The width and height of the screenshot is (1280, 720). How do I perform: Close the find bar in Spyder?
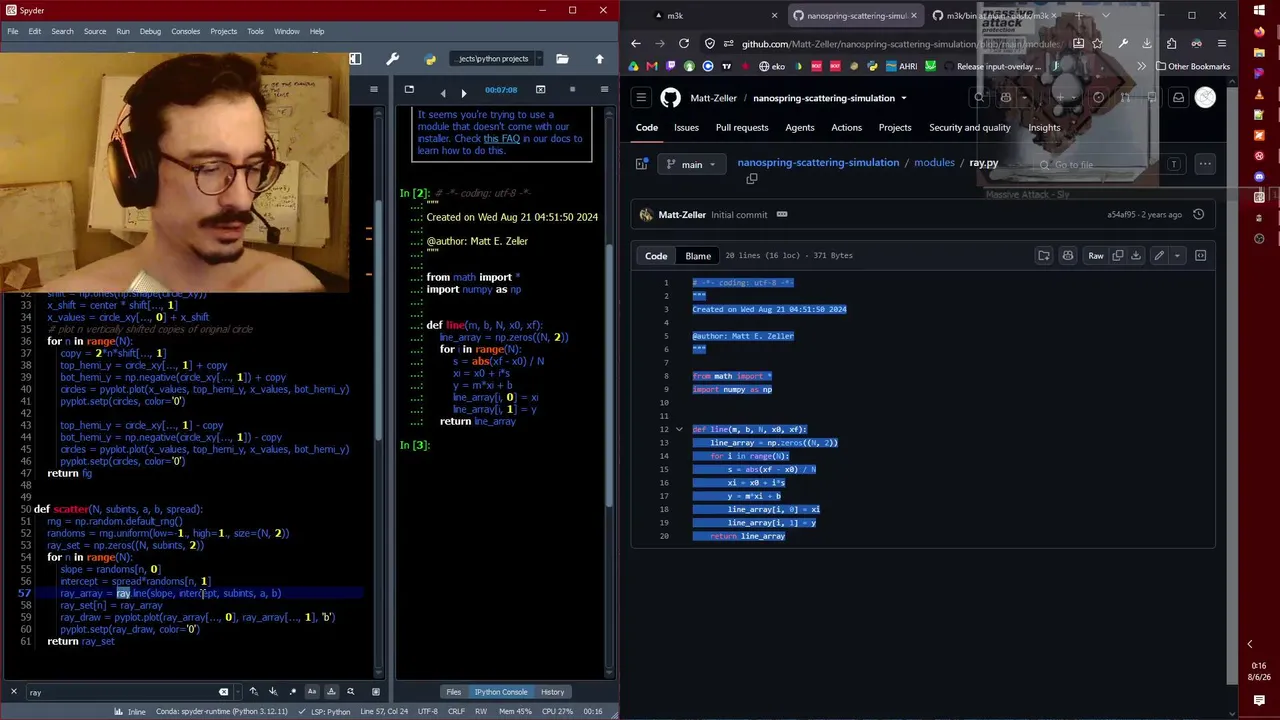coord(13,692)
